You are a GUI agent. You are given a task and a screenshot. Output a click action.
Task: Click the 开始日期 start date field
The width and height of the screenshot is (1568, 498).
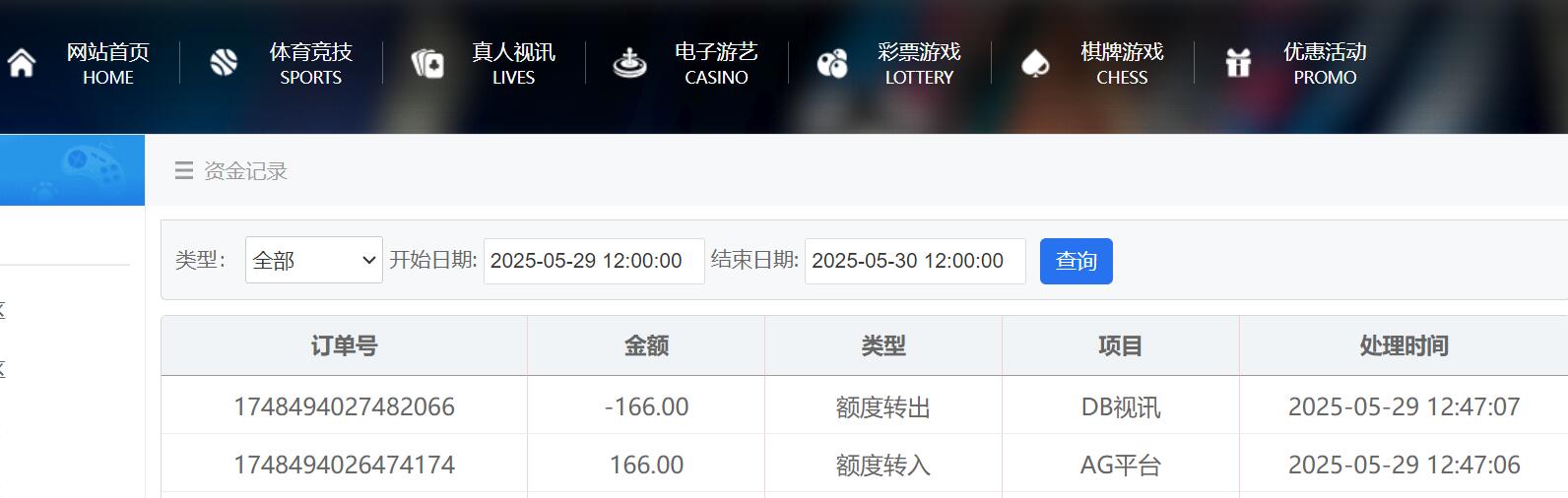(593, 261)
